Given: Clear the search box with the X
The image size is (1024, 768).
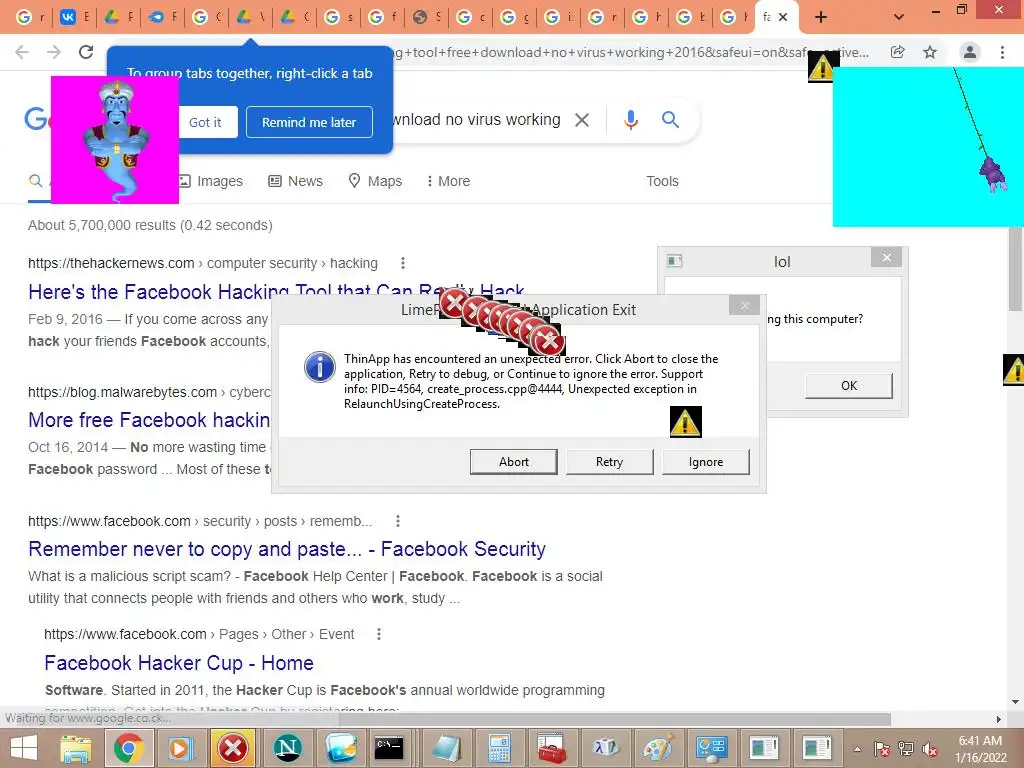Looking at the screenshot, I should point(582,120).
